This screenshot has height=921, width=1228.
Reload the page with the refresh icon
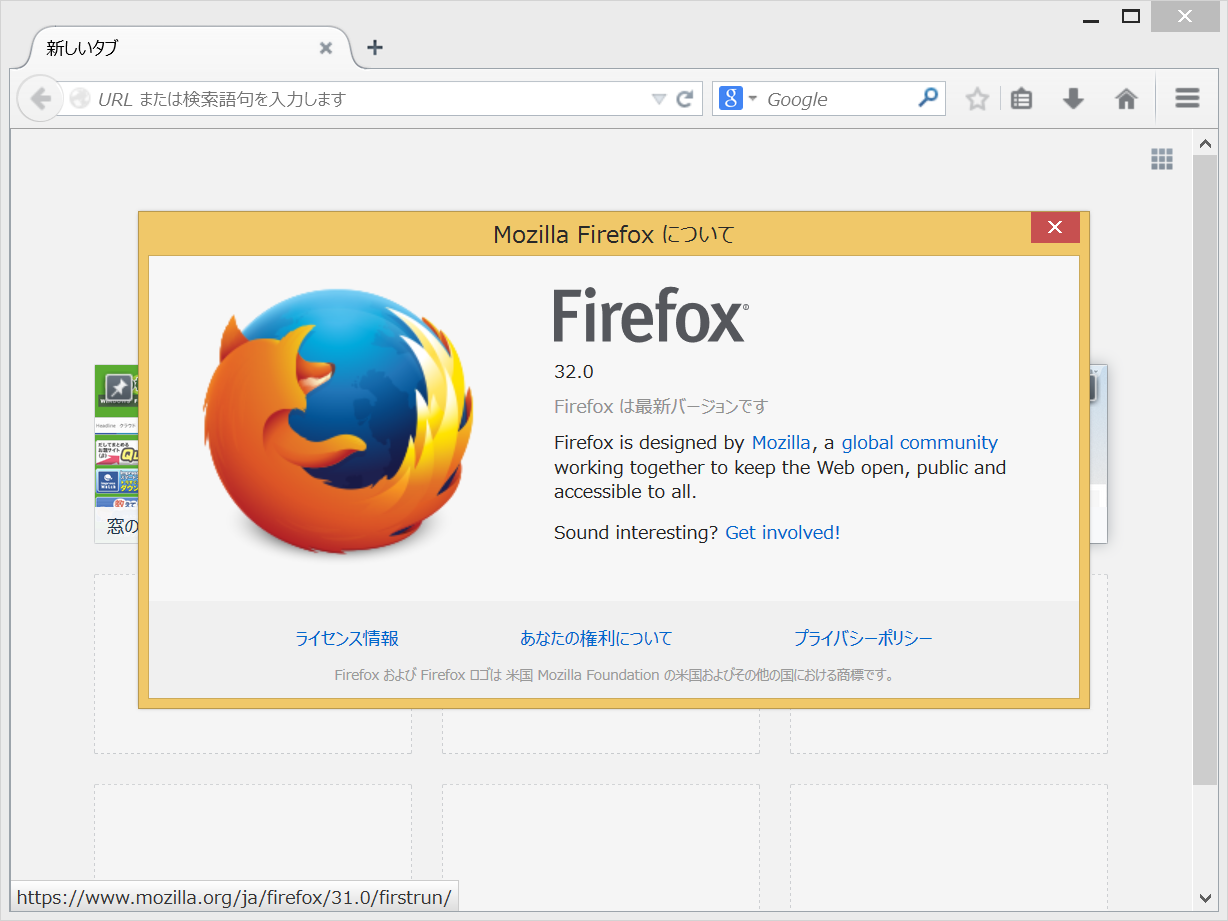684,98
